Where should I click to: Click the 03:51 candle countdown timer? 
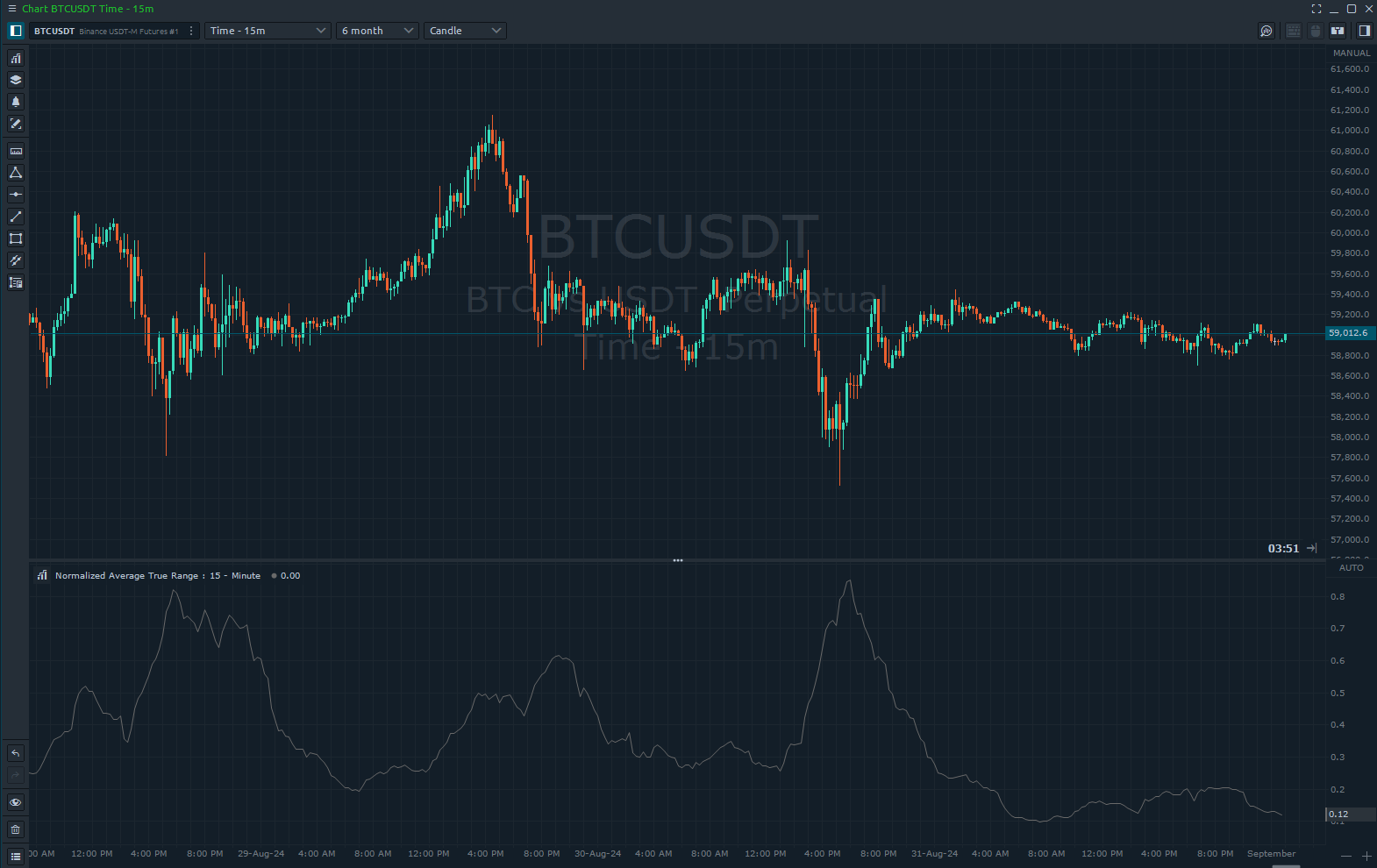tap(1283, 549)
